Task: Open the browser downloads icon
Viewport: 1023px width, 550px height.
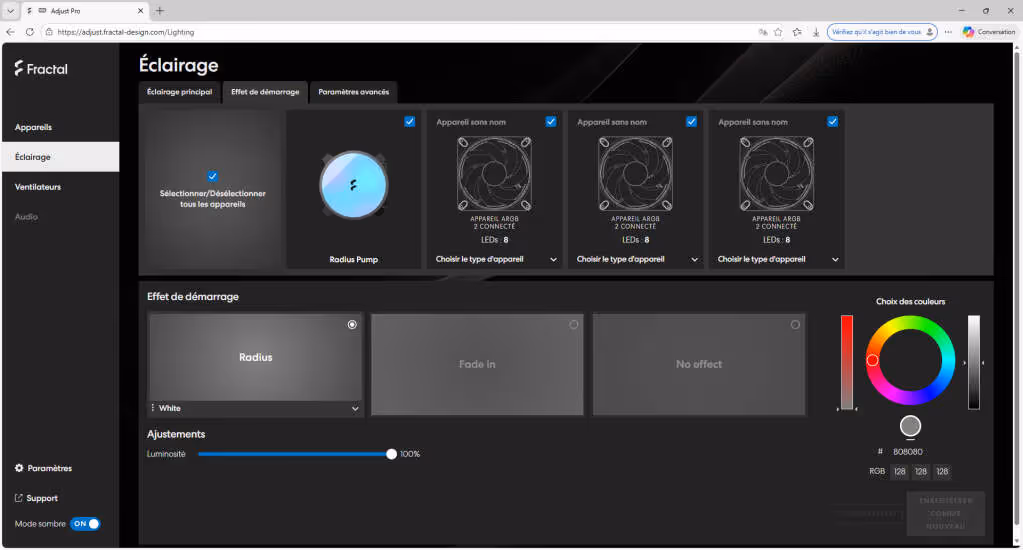Action: pos(816,31)
